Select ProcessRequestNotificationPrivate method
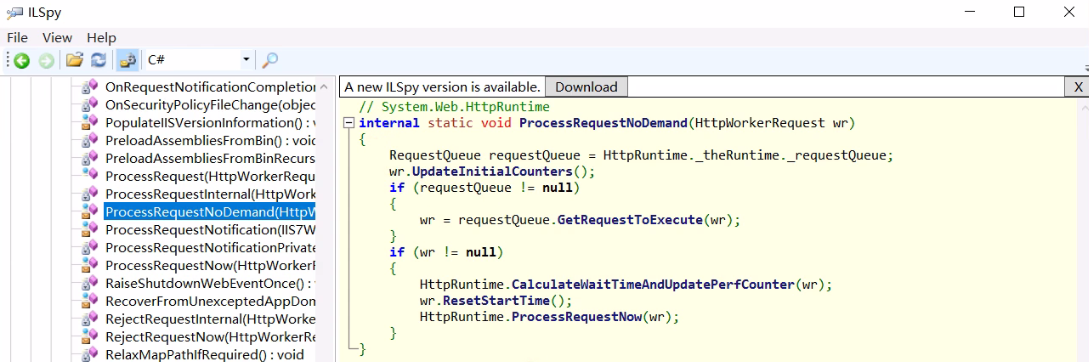 click(210, 247)
